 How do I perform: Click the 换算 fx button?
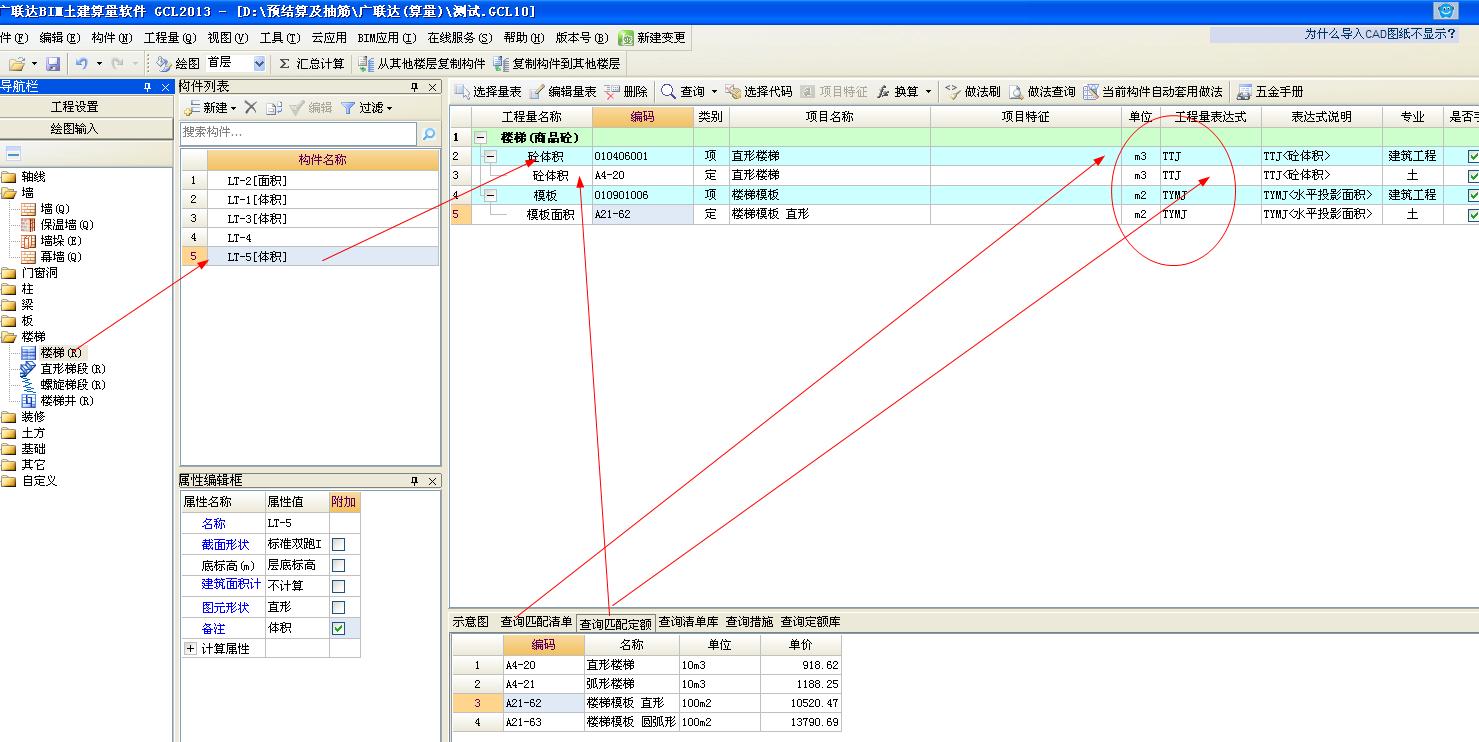coord(898,91)
